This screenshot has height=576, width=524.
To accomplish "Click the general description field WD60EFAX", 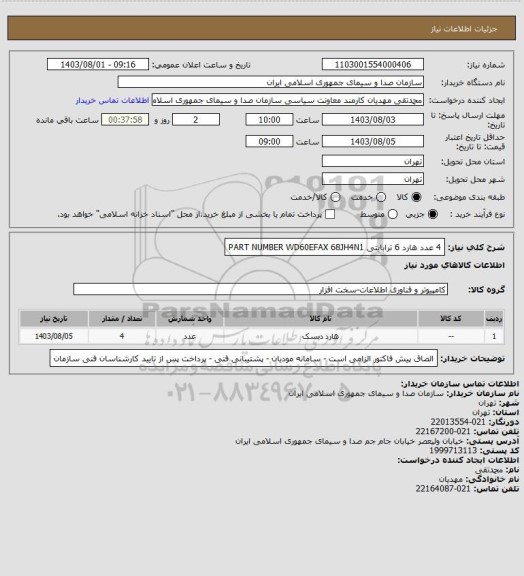I will tap(334, 247).
